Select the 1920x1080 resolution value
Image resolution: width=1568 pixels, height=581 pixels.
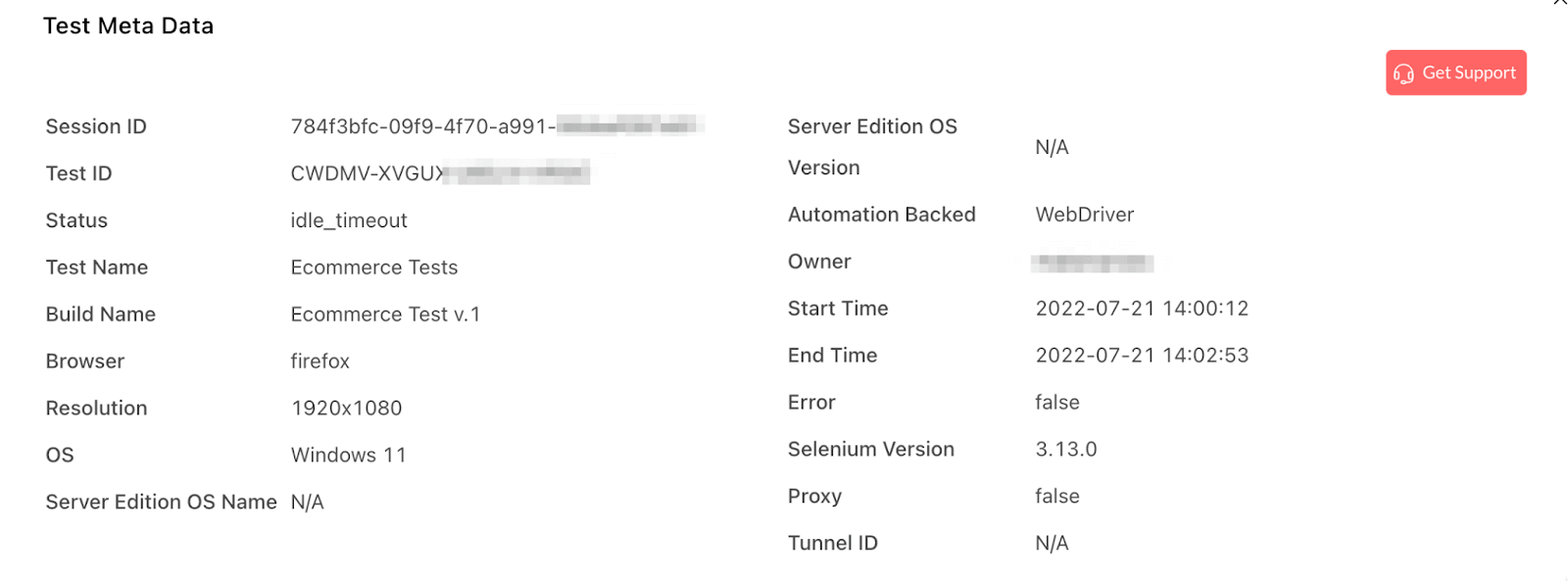347,409
